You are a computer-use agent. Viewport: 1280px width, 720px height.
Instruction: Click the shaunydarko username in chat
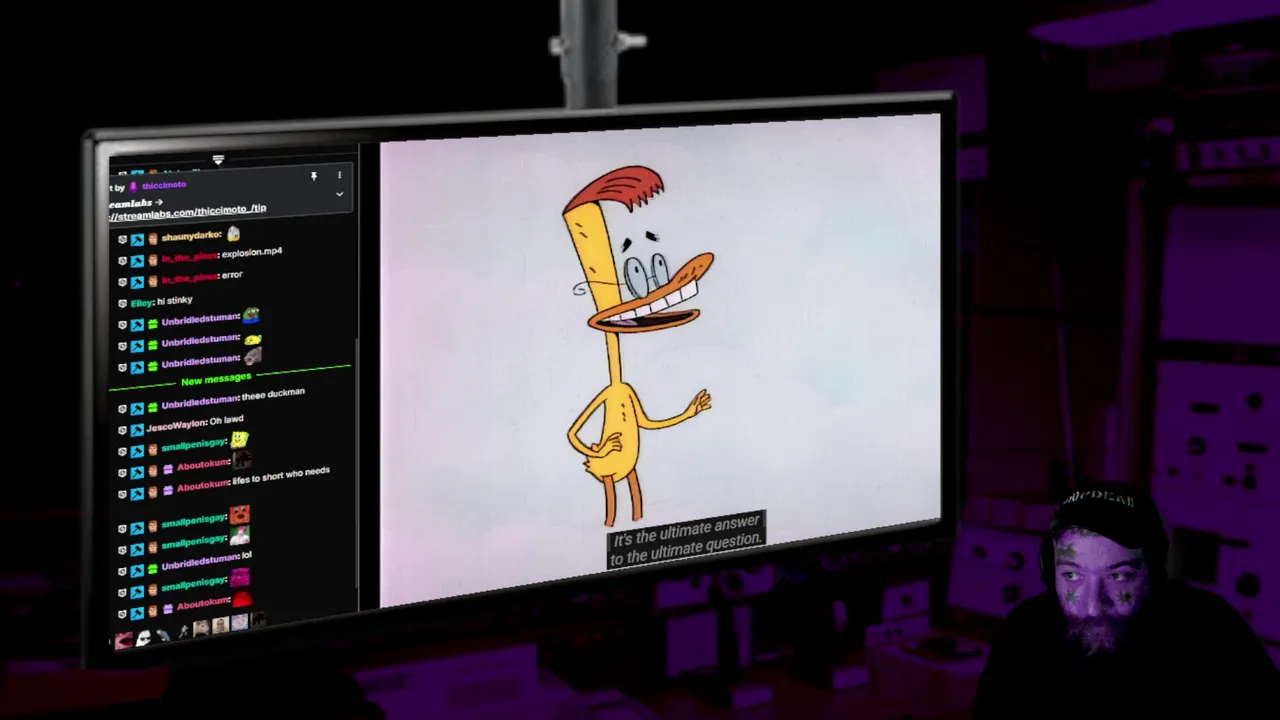190,236
